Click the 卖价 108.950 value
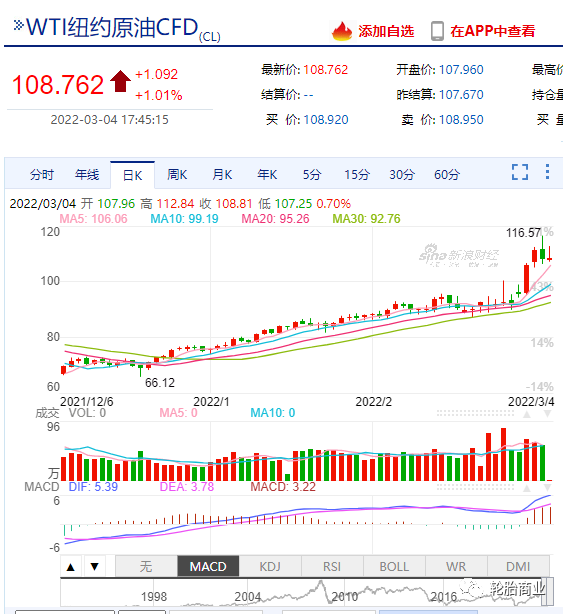This screenshot has height=614, width=563. 461,120
